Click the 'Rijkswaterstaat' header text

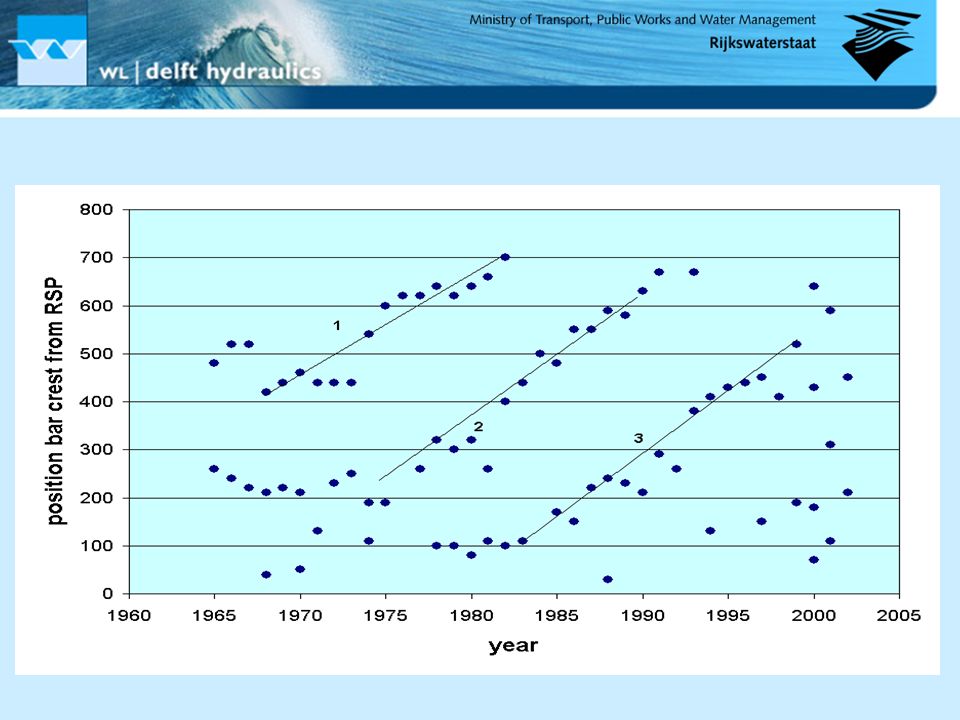[x=762, y=43]
